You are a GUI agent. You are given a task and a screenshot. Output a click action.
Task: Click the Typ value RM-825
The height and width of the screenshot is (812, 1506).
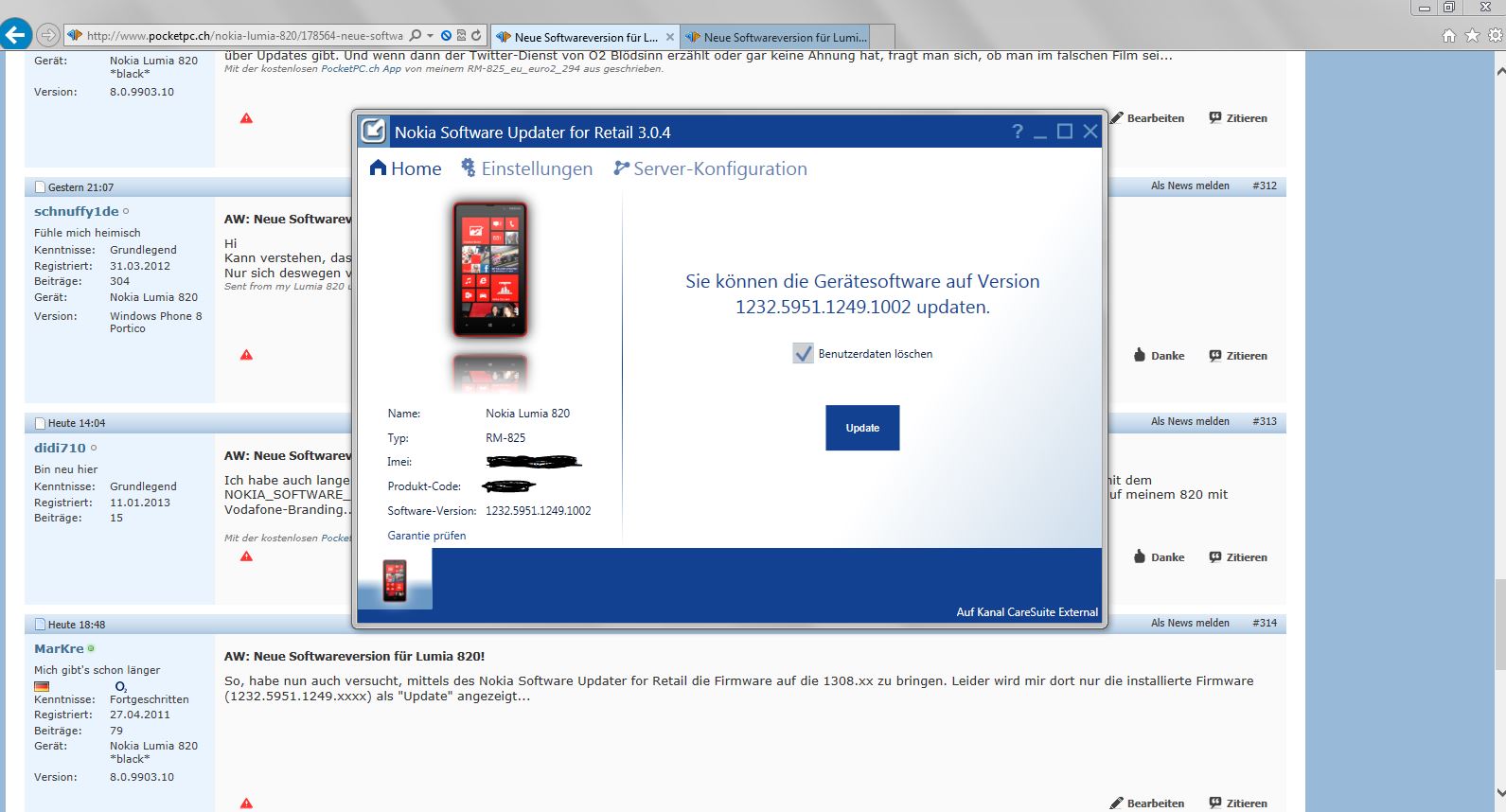(505, 438)
